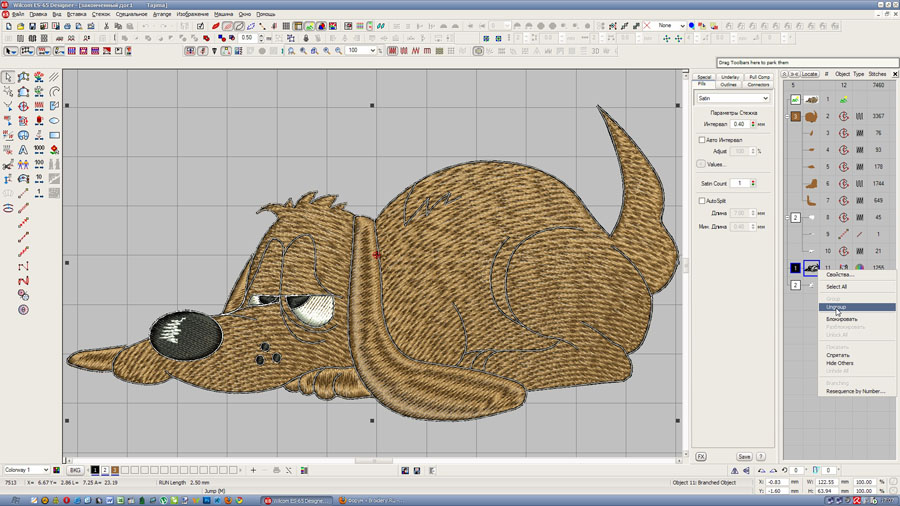900x506 pixels.
Task: Collapse the color 2 group at row 8
Action: [788, 217]
